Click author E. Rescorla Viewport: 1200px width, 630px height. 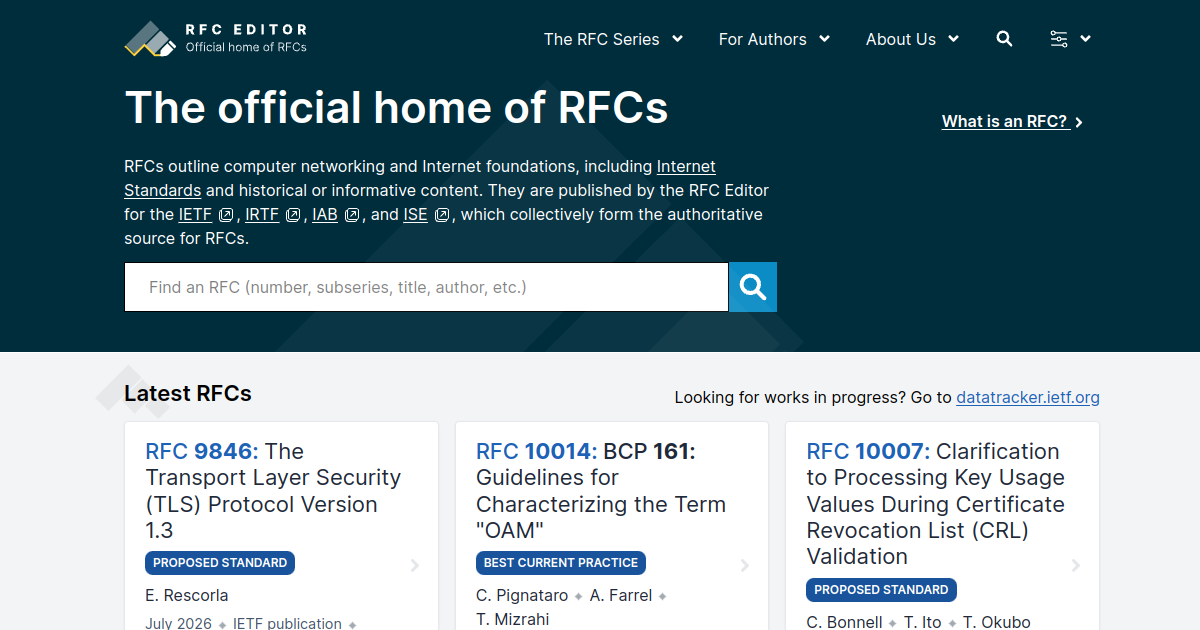(187, 595)
